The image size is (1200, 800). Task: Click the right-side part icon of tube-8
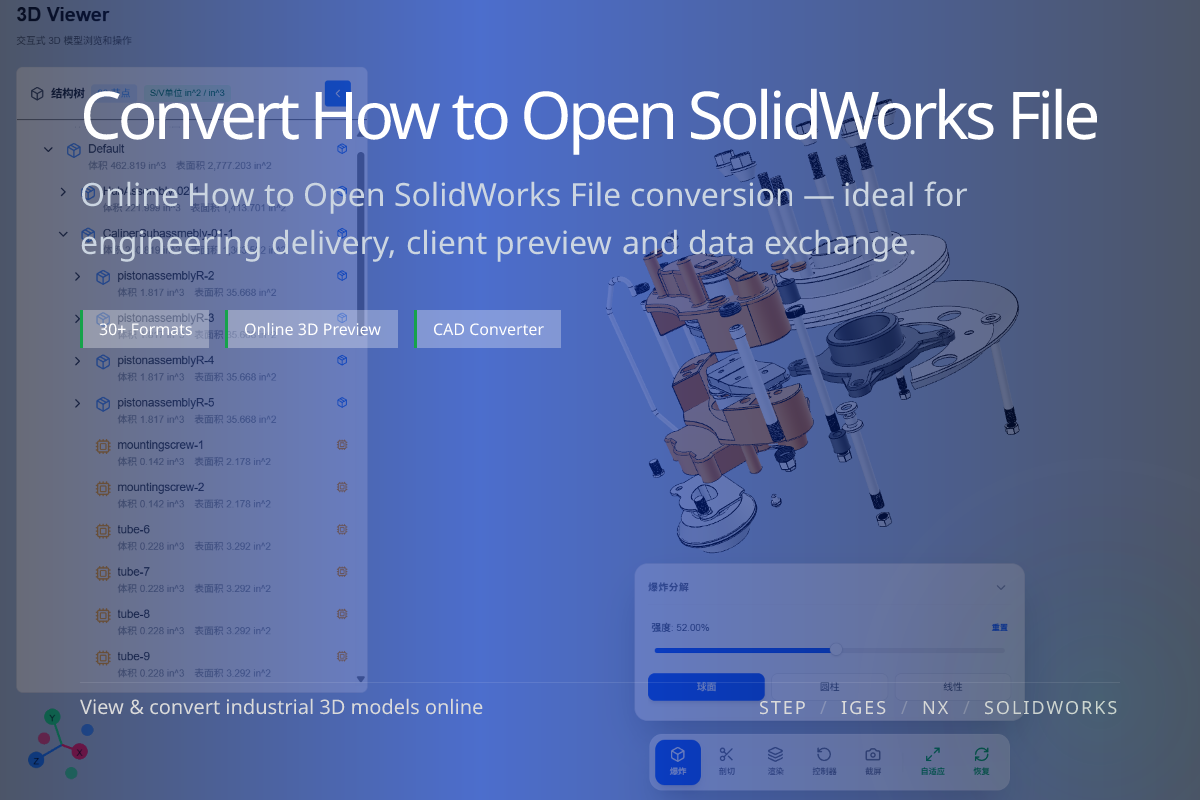(x=342, y=614)
